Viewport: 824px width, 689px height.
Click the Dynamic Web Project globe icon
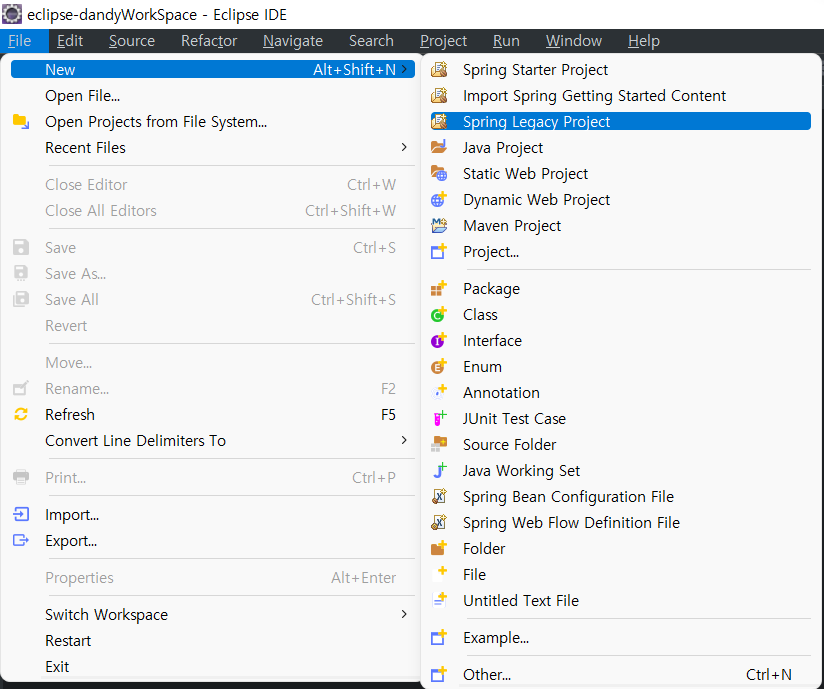pyautogui.click(x=439, y=199)
